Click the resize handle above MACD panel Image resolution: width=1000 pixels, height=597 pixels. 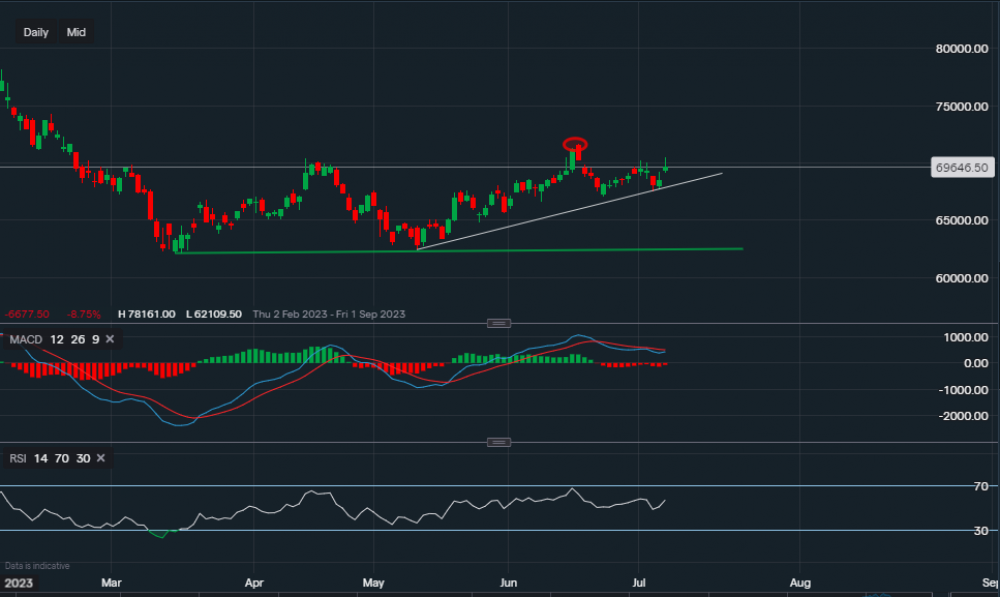[499, 323]
